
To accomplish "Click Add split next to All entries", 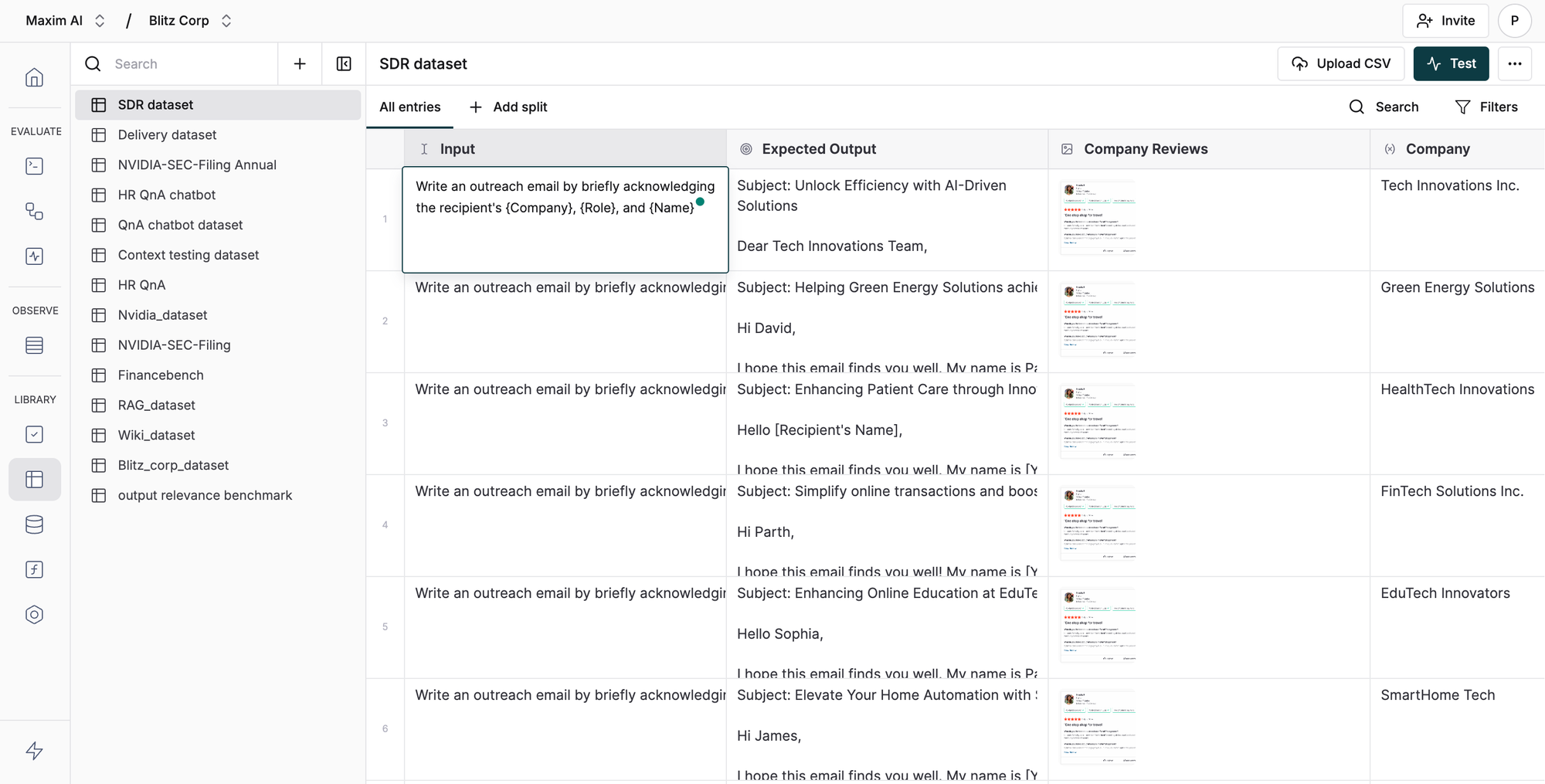I will [508, 107].
